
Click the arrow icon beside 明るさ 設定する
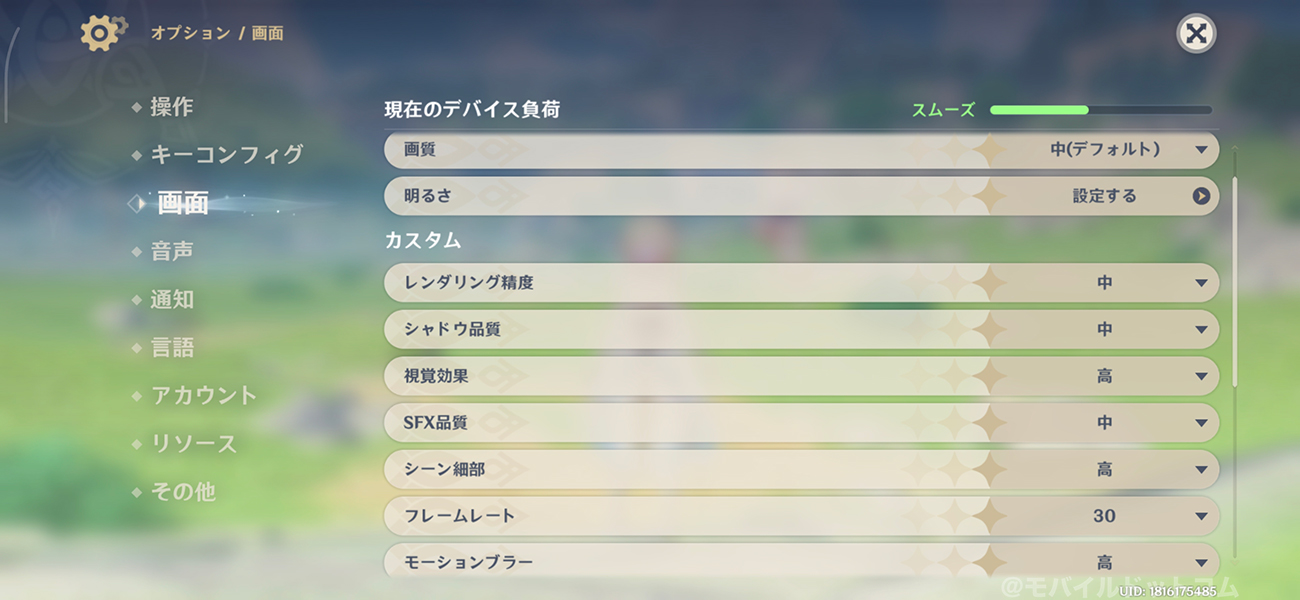coord(1201,196)
